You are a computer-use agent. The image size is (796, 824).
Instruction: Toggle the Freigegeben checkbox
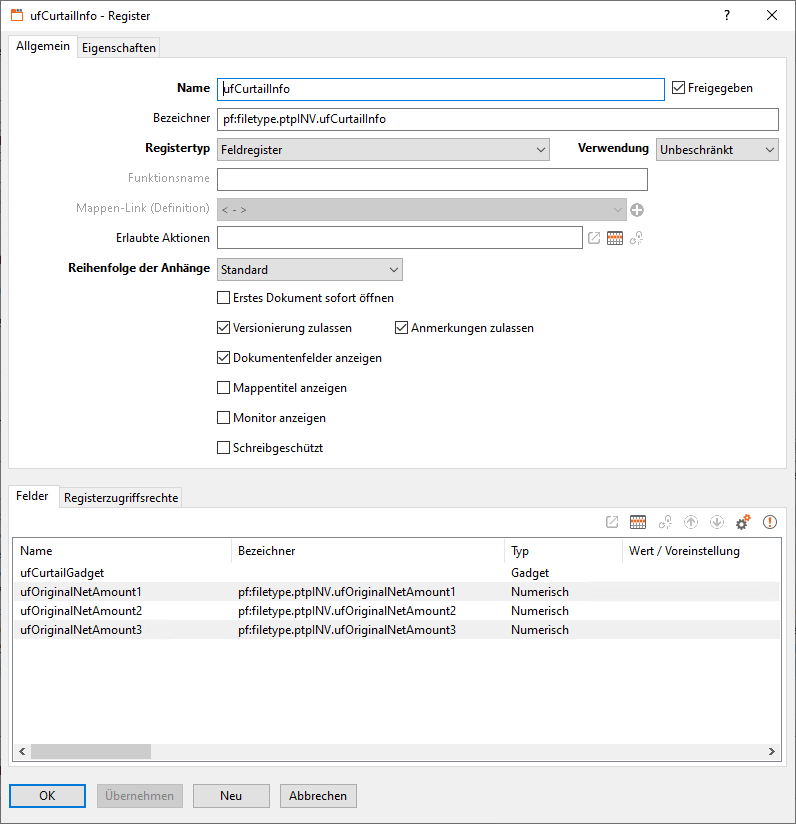pos(678,88)
